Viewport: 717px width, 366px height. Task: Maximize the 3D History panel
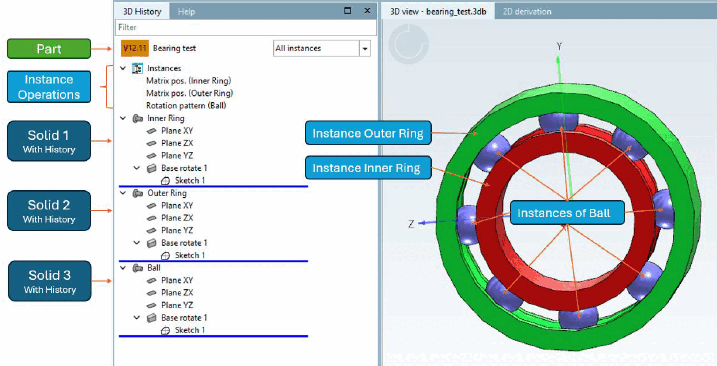(348, 11)
